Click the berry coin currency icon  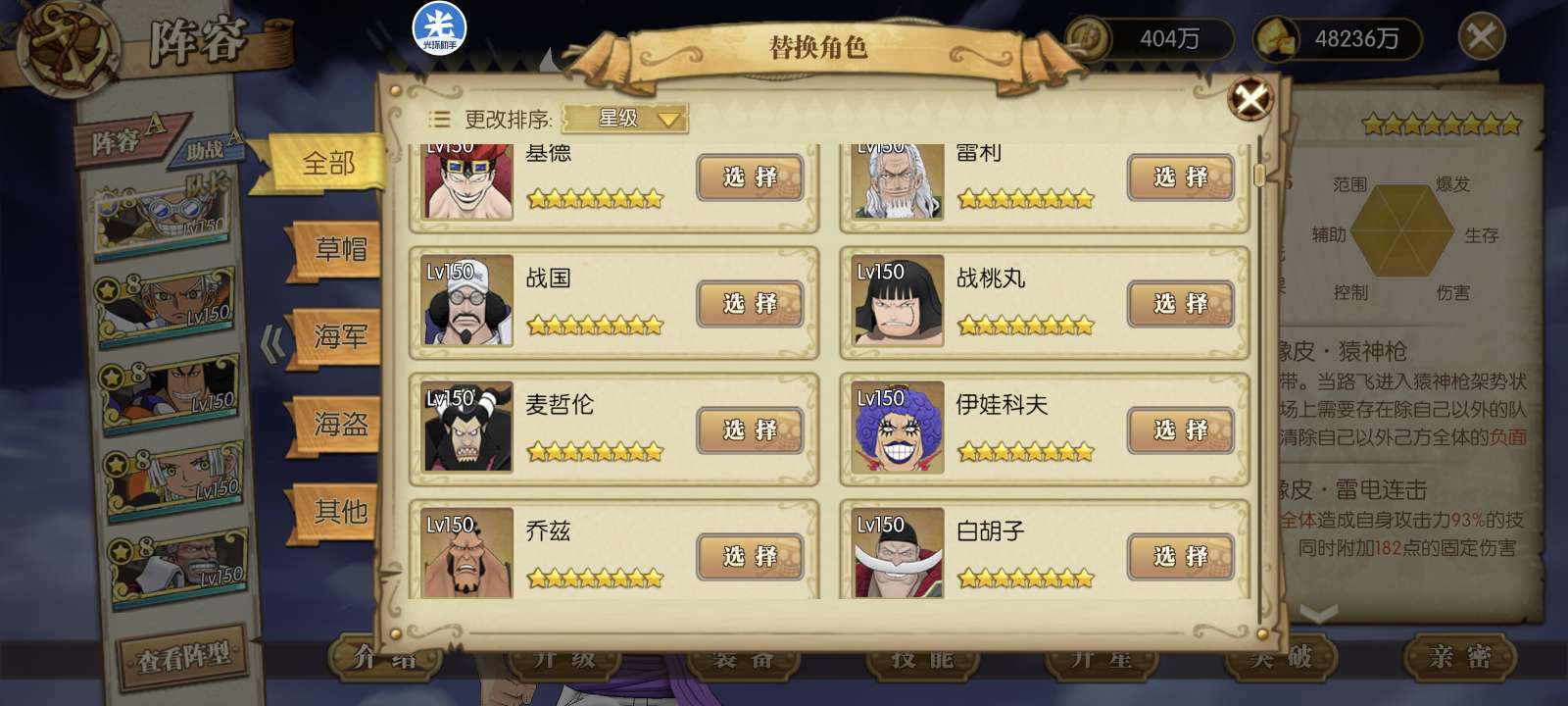click(1088, 39)
